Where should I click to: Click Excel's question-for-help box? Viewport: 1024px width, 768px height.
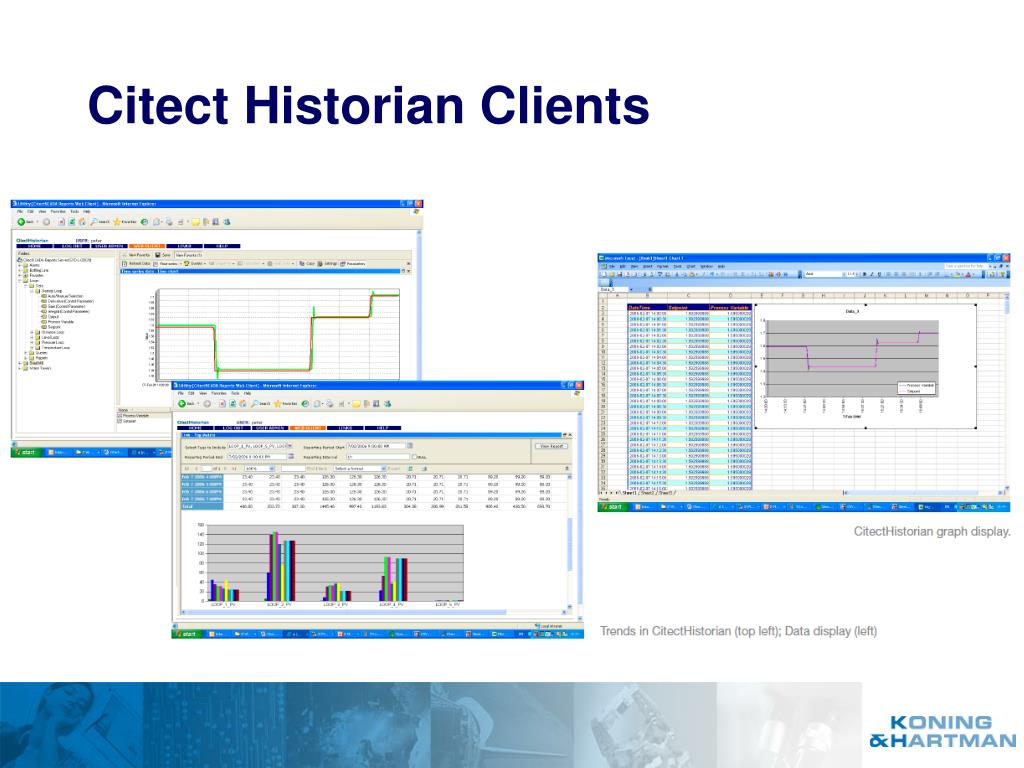[966, 266]
